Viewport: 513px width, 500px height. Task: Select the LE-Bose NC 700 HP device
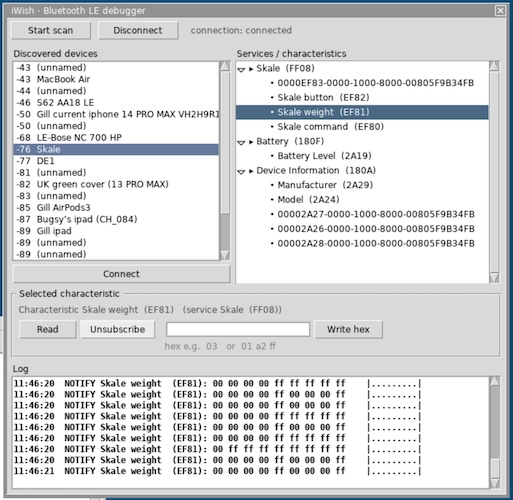(x=116, y=138)
